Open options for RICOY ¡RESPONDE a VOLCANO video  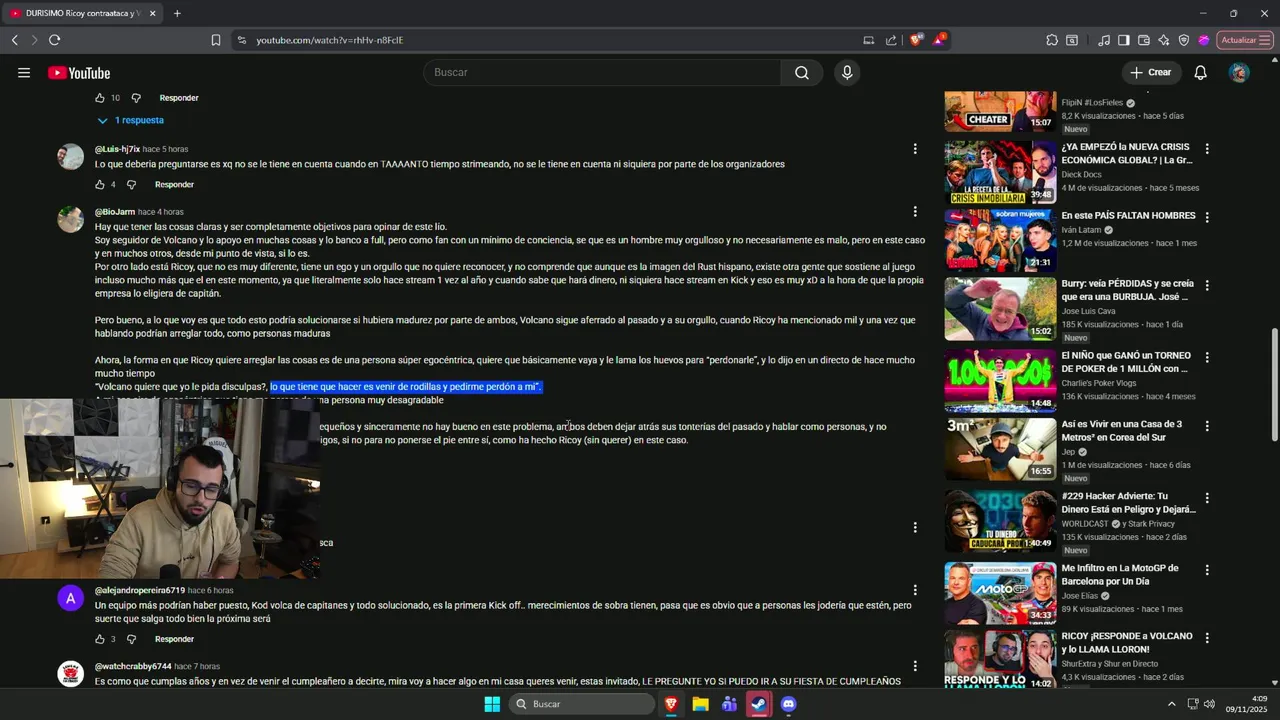pos(1207,637)
